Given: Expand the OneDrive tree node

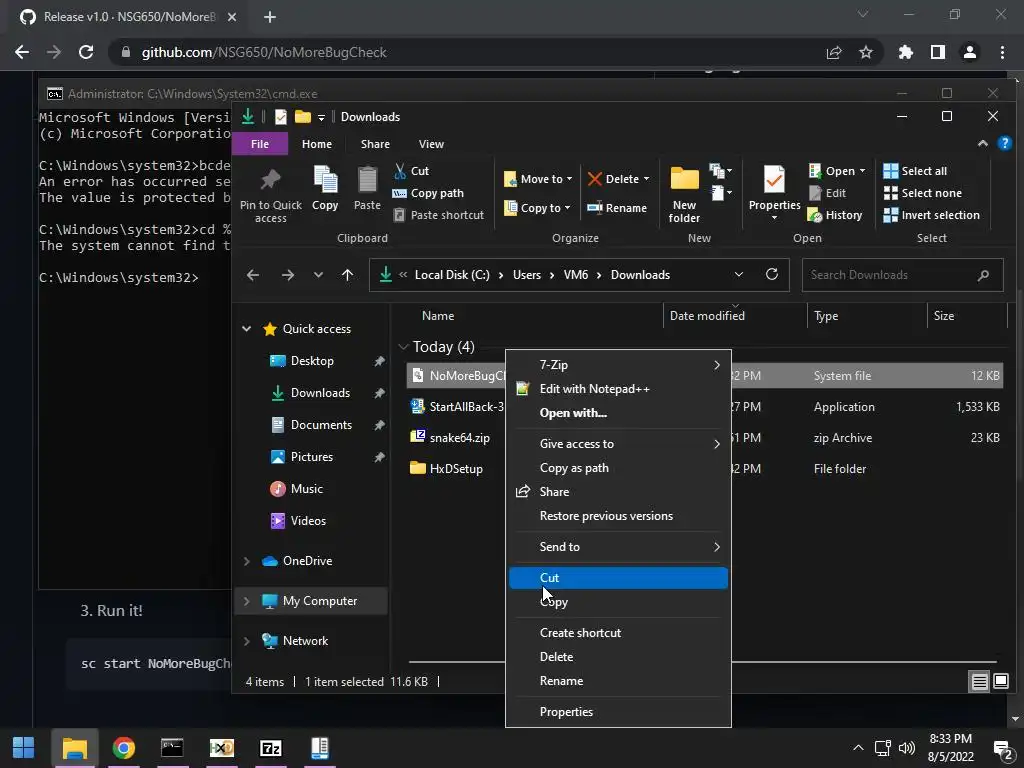Looking at the screenshot, I should 247,561.
